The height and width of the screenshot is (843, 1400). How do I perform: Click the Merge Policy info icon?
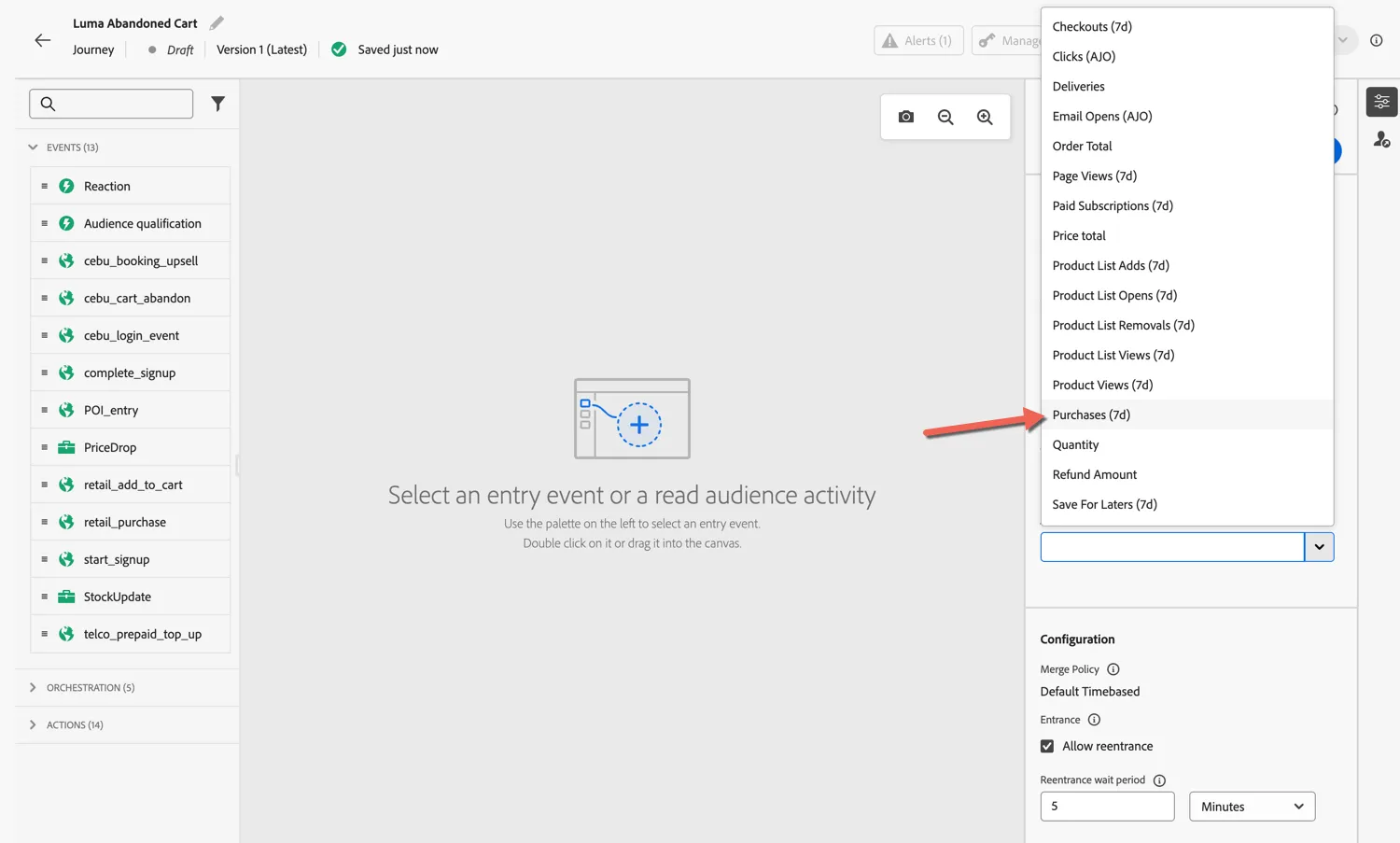tap(1113, 669)
